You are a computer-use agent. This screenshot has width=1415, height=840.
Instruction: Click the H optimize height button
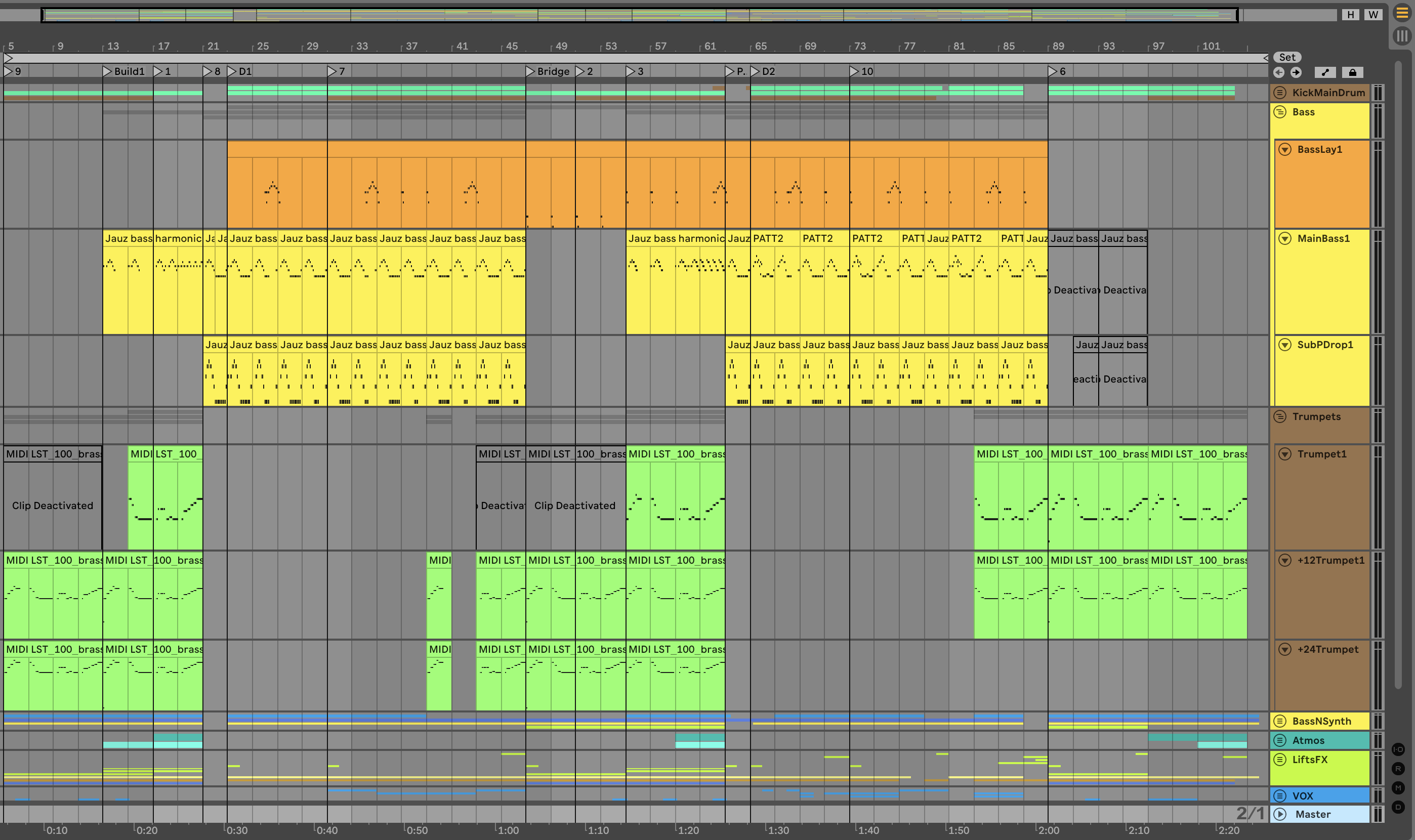[1351, 15]
